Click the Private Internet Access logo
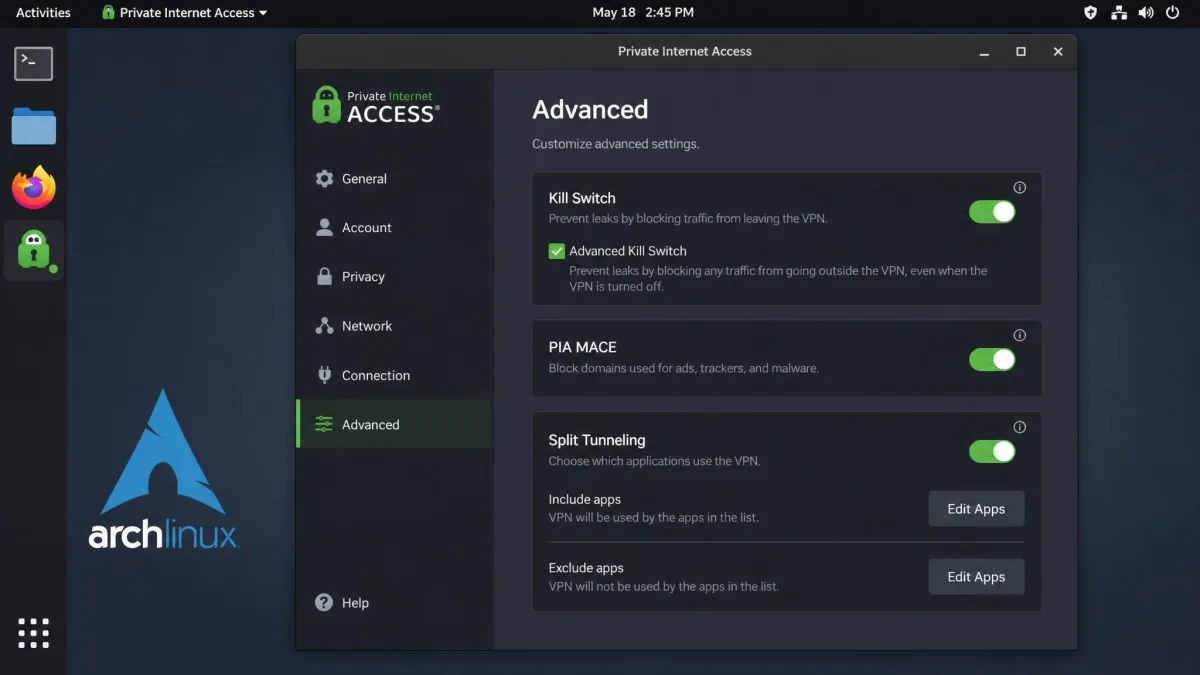This screenshot has height=675, width=1200. click(x=375, y=105)
